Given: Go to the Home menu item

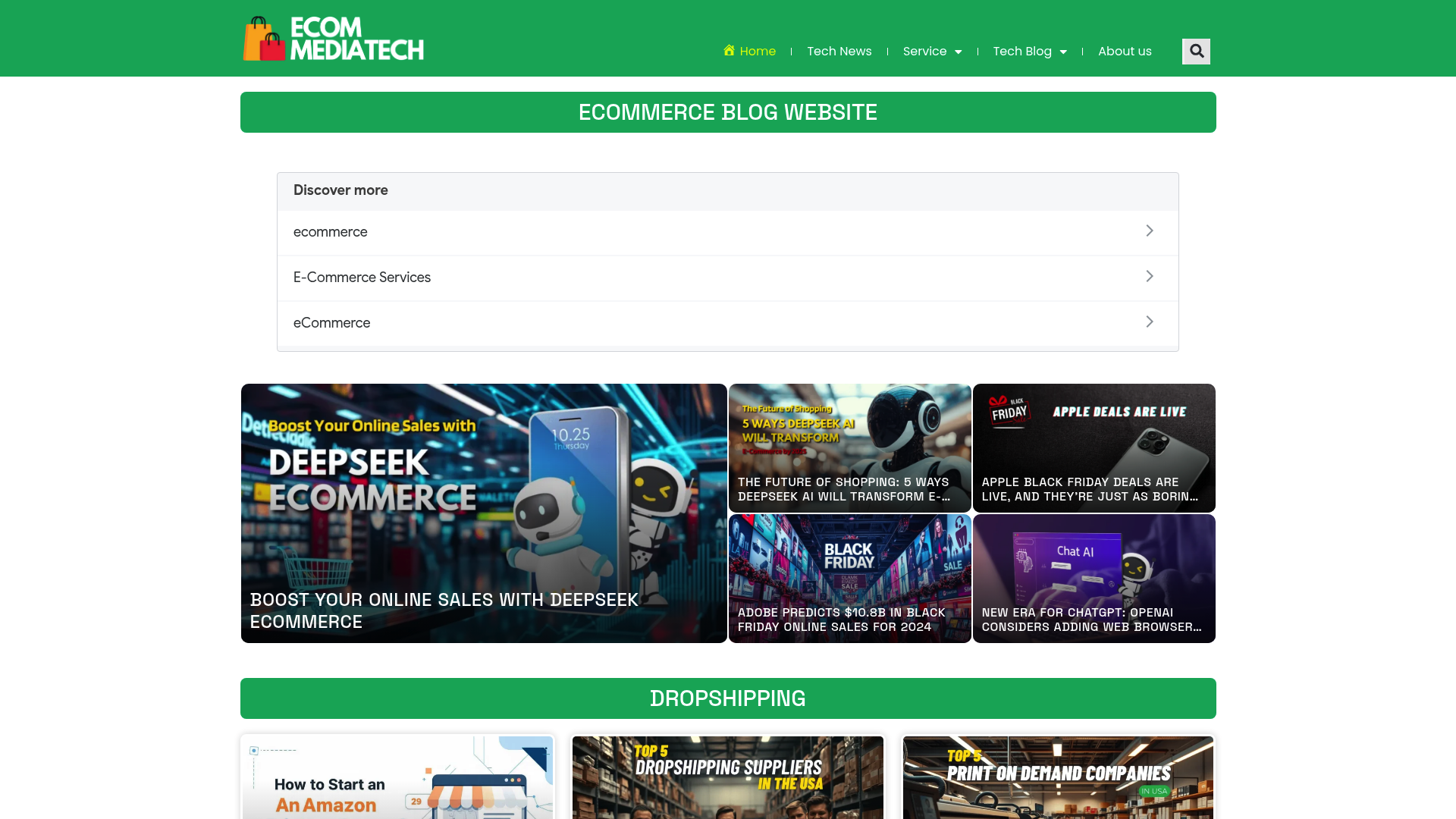Looking at the screenshot, I should 749,51.
